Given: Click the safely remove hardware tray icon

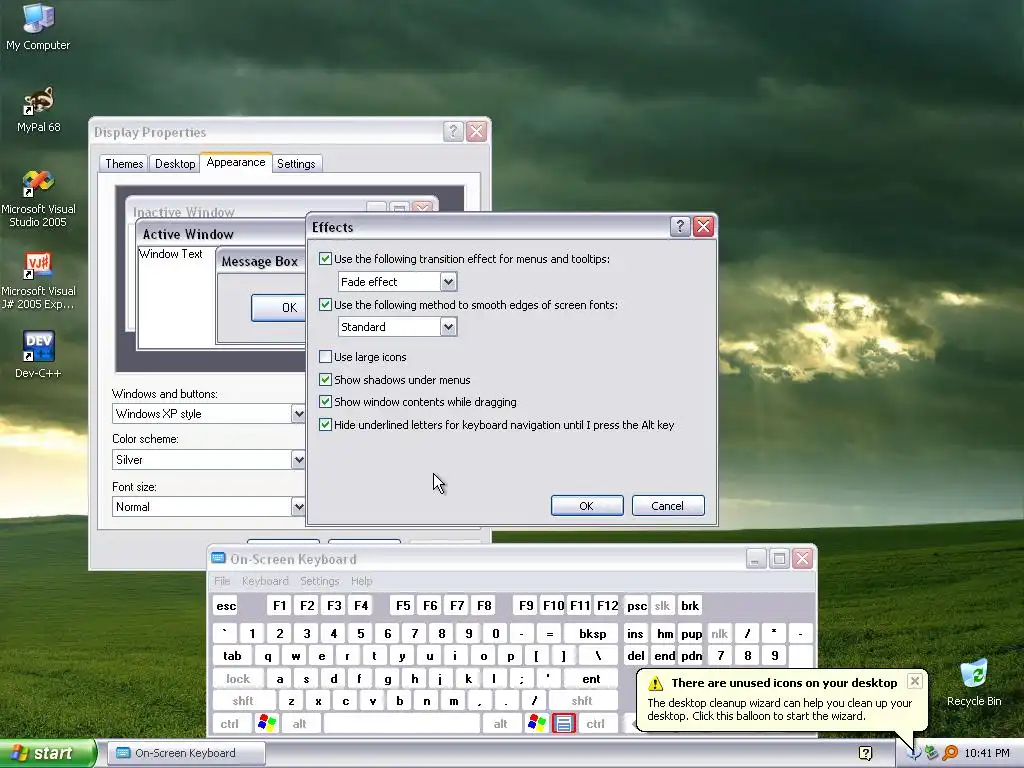Looking at the screenshot, I should pyautogui.click(x=932, y=753).
